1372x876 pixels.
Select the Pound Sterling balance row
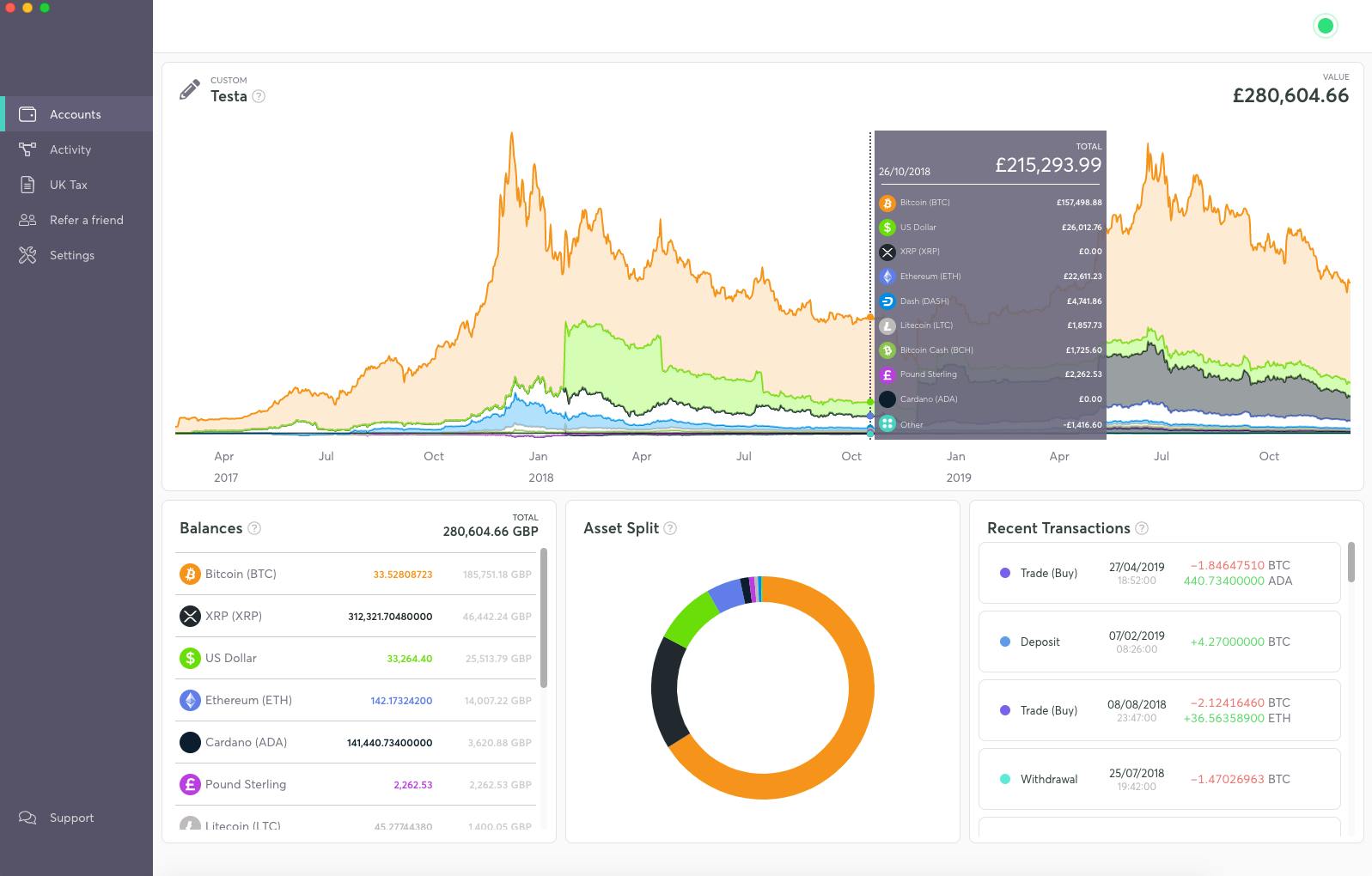(355, 784)
